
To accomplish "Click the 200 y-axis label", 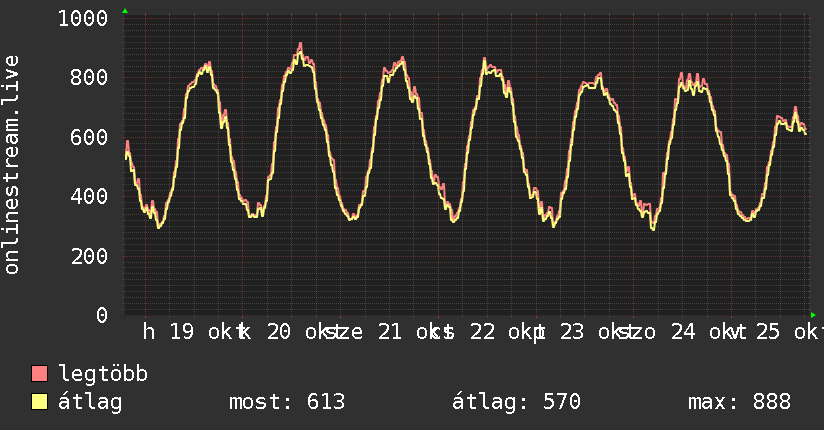I will click(x=89, y=256).
